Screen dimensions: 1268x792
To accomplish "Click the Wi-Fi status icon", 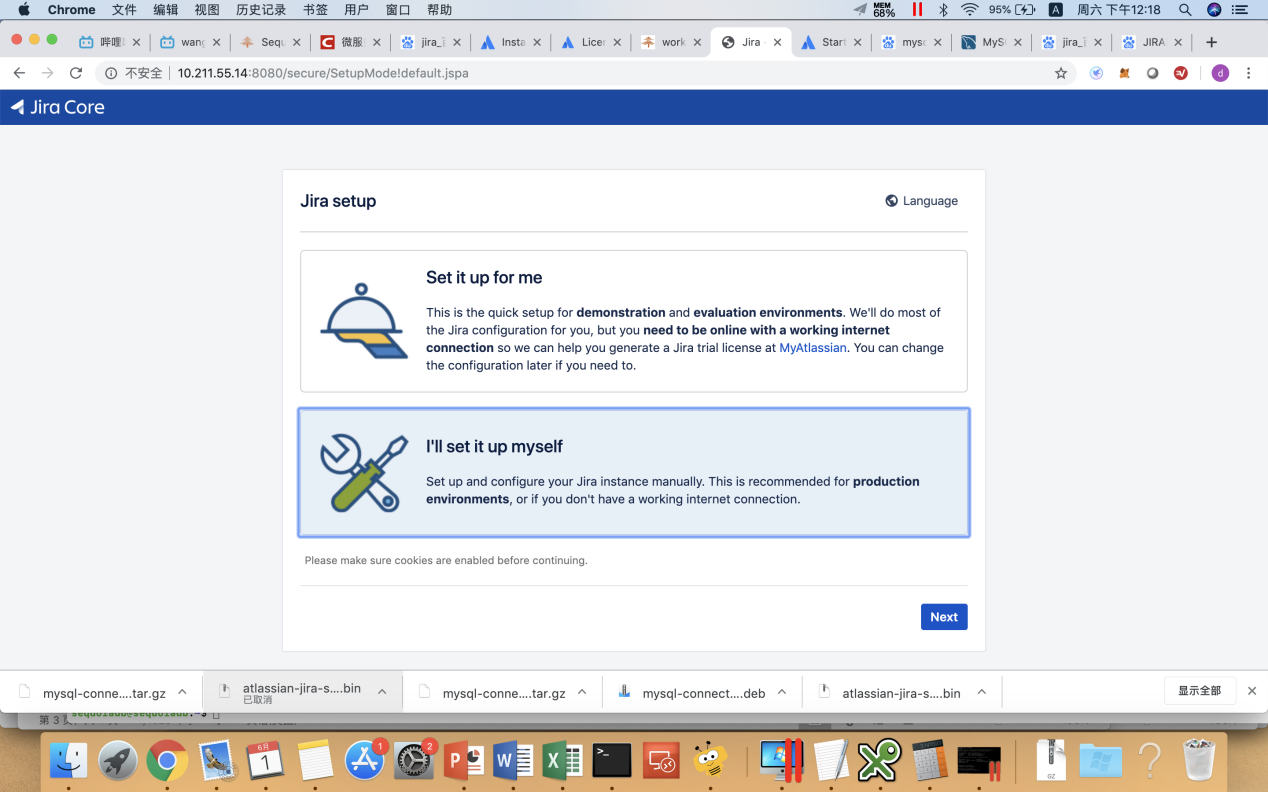I will point(969,10).
